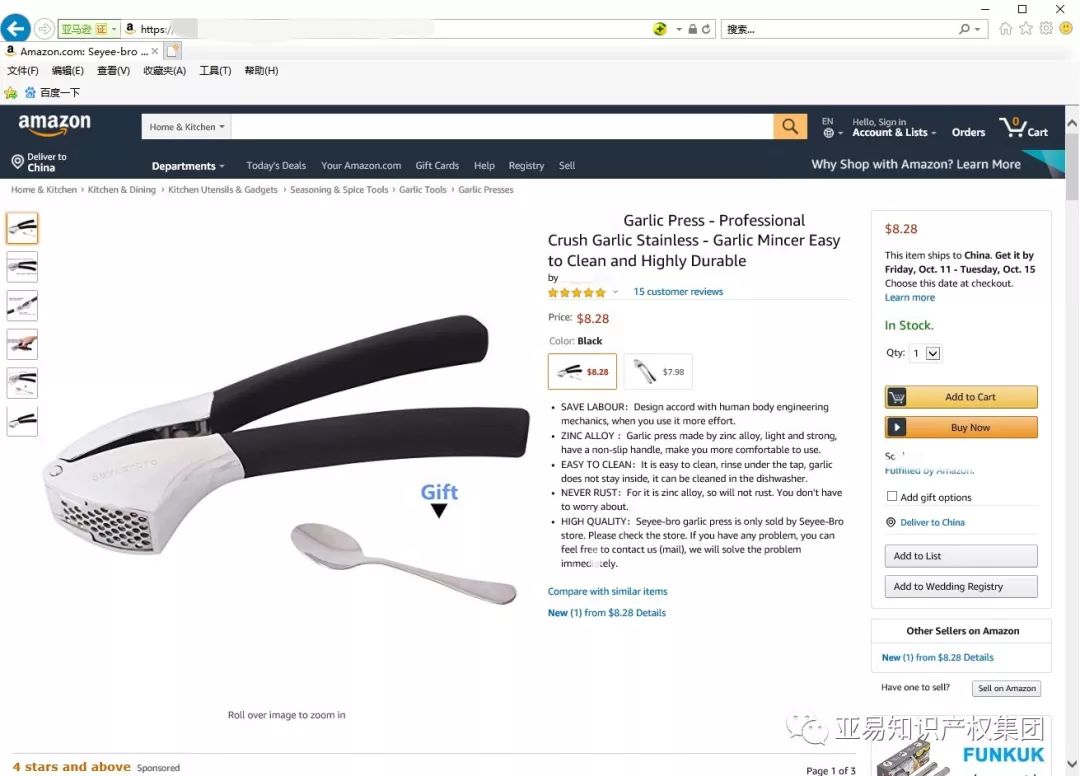The image size is (1080, 776).
Task: Open the 15 customer reviews link
Action: (678, 292)
